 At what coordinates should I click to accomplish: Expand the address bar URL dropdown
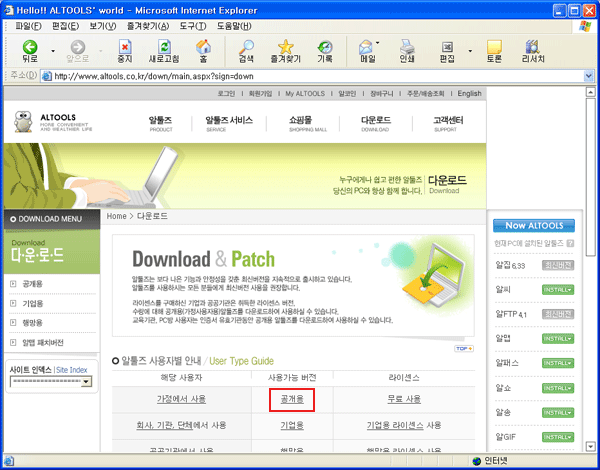pyautogui.click(x=589, y=76)
